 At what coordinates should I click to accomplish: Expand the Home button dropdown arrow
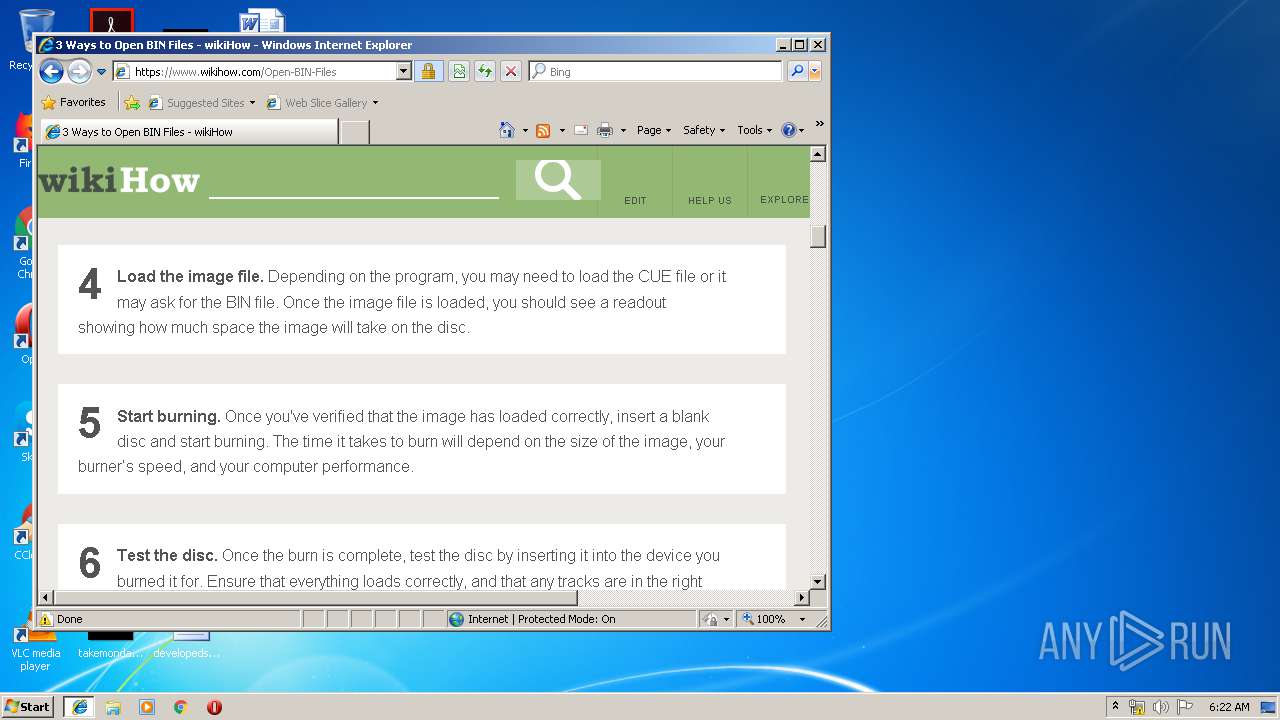tap(524, 130)
